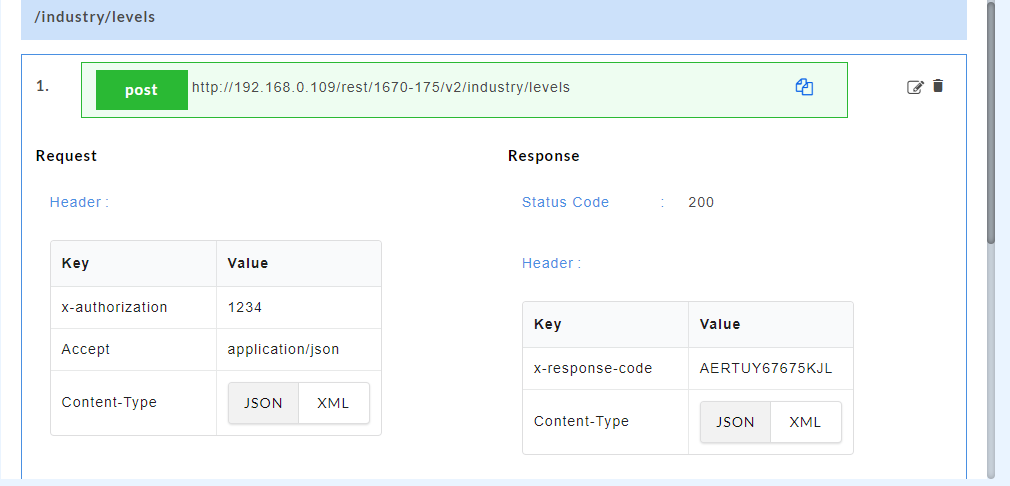Delete endpoint 1 using the trash icon
1010x486 pixels.
pyautogui.click(x=938, y=86)
